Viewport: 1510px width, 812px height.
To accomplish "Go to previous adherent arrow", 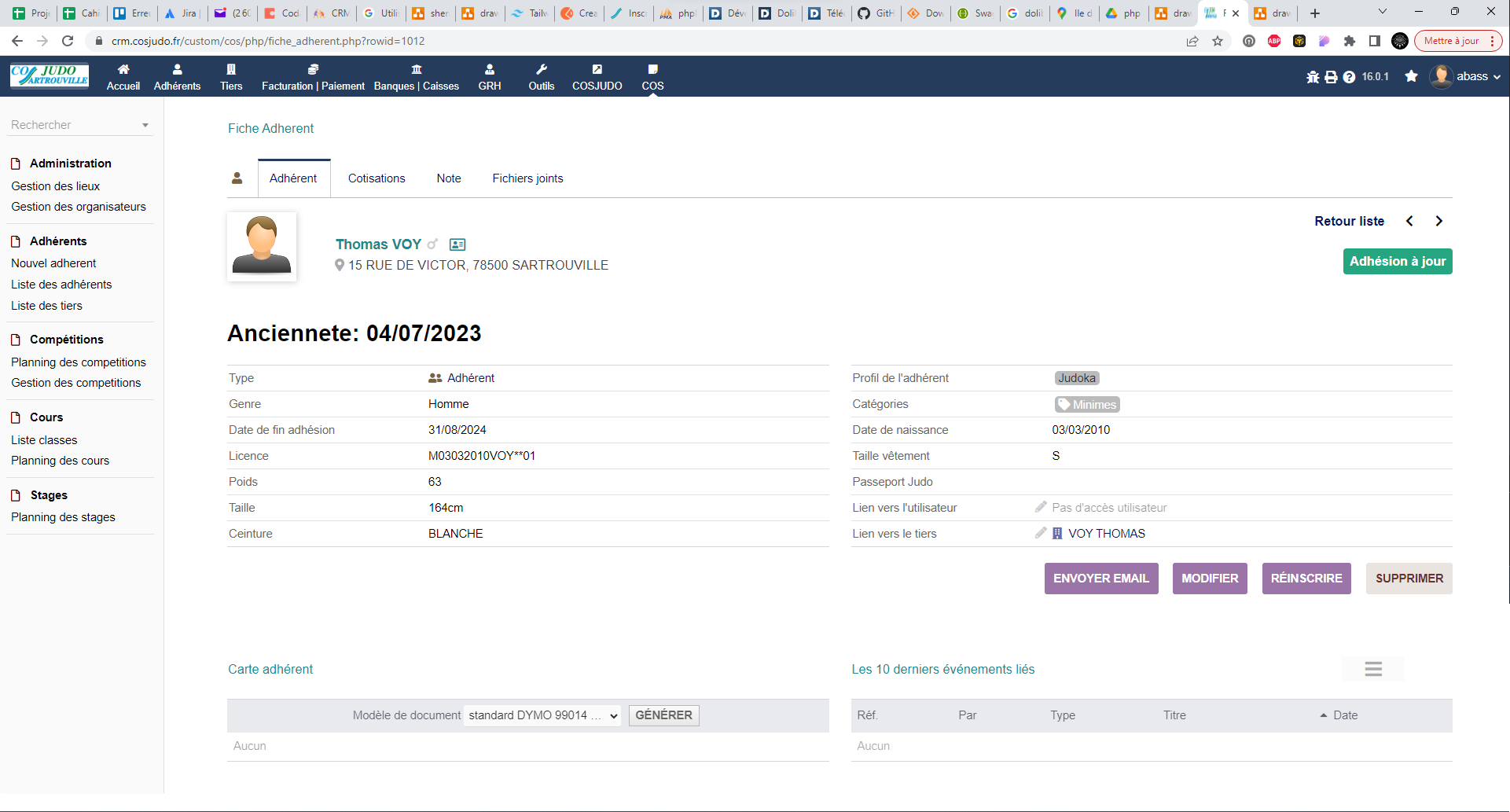I will click(1409, 221).
